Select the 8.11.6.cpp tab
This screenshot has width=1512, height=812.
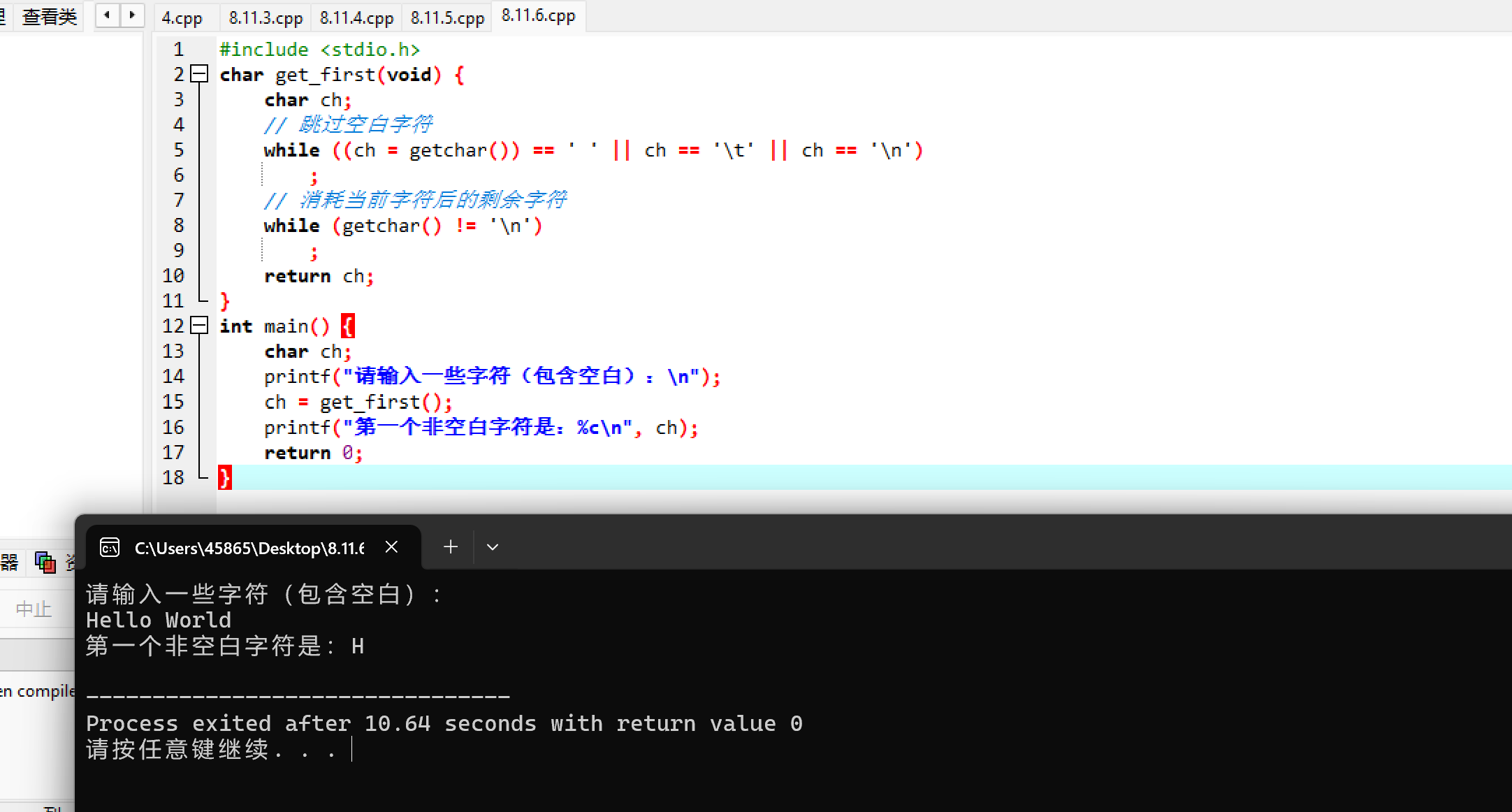[538, 16]
